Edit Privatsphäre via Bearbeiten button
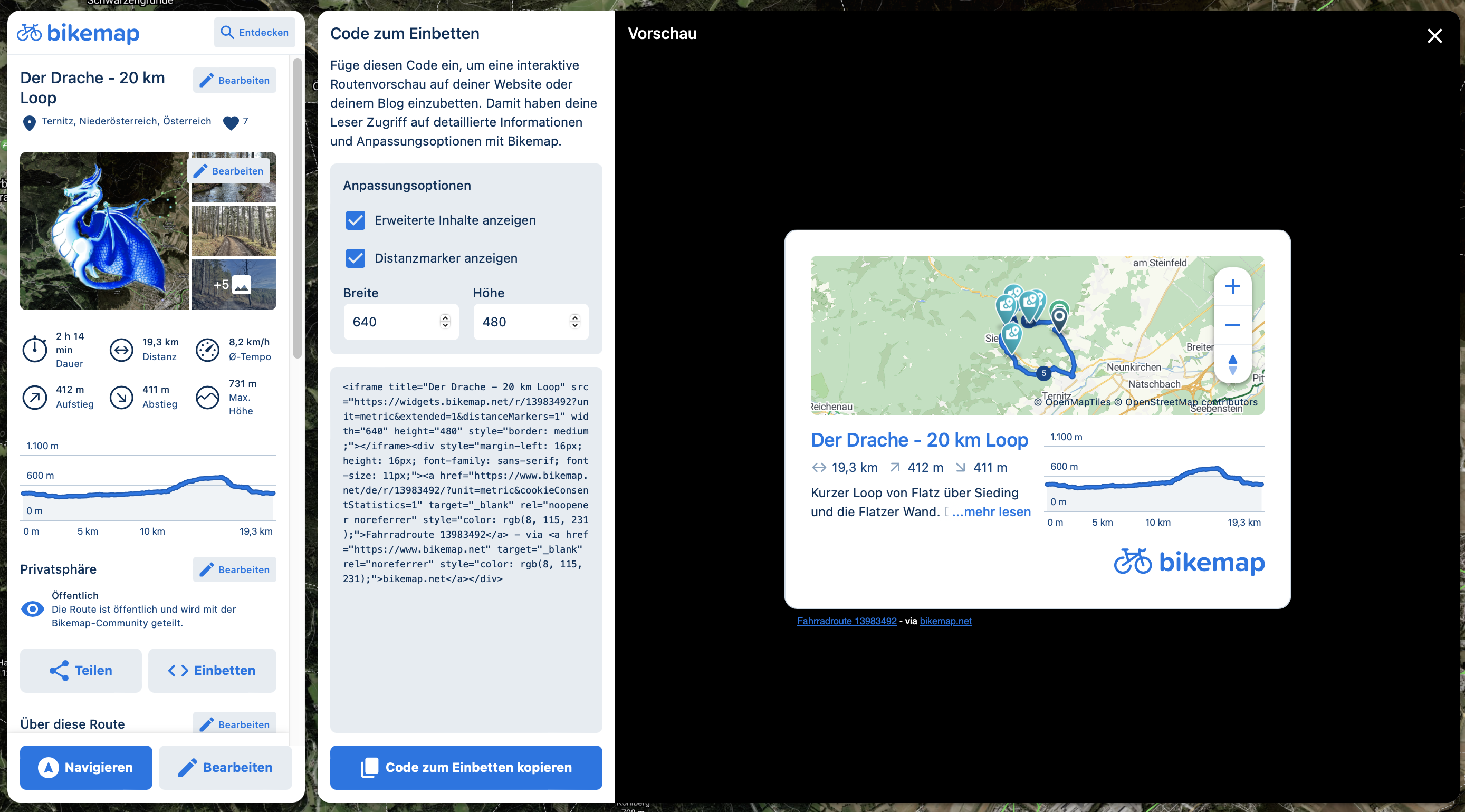Image resolution: width=1465 pixels, height=812 pixels. pyautogui.click(x=234, y=569)
